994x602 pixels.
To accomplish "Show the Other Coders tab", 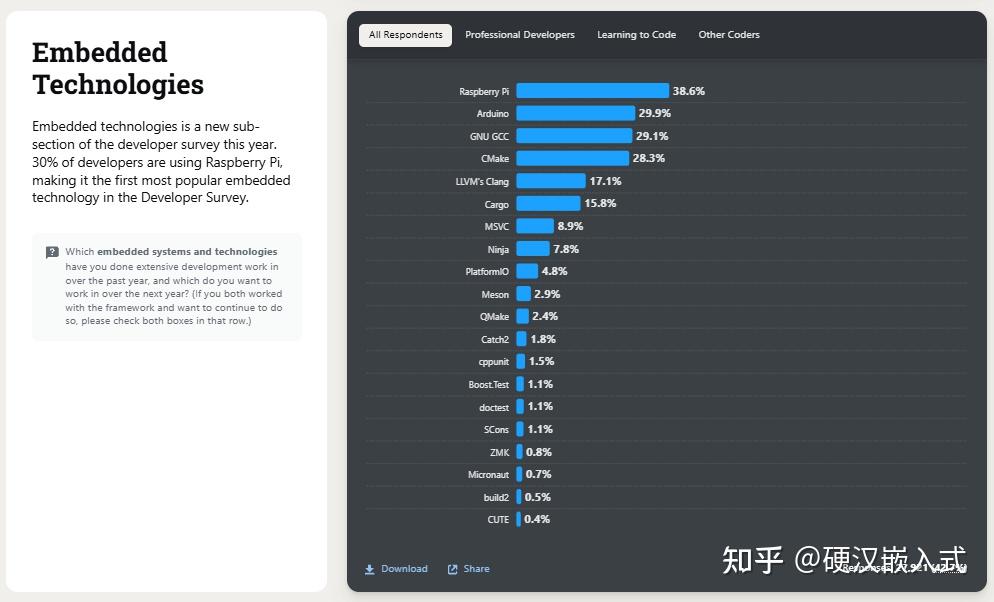I will [729, 35].
